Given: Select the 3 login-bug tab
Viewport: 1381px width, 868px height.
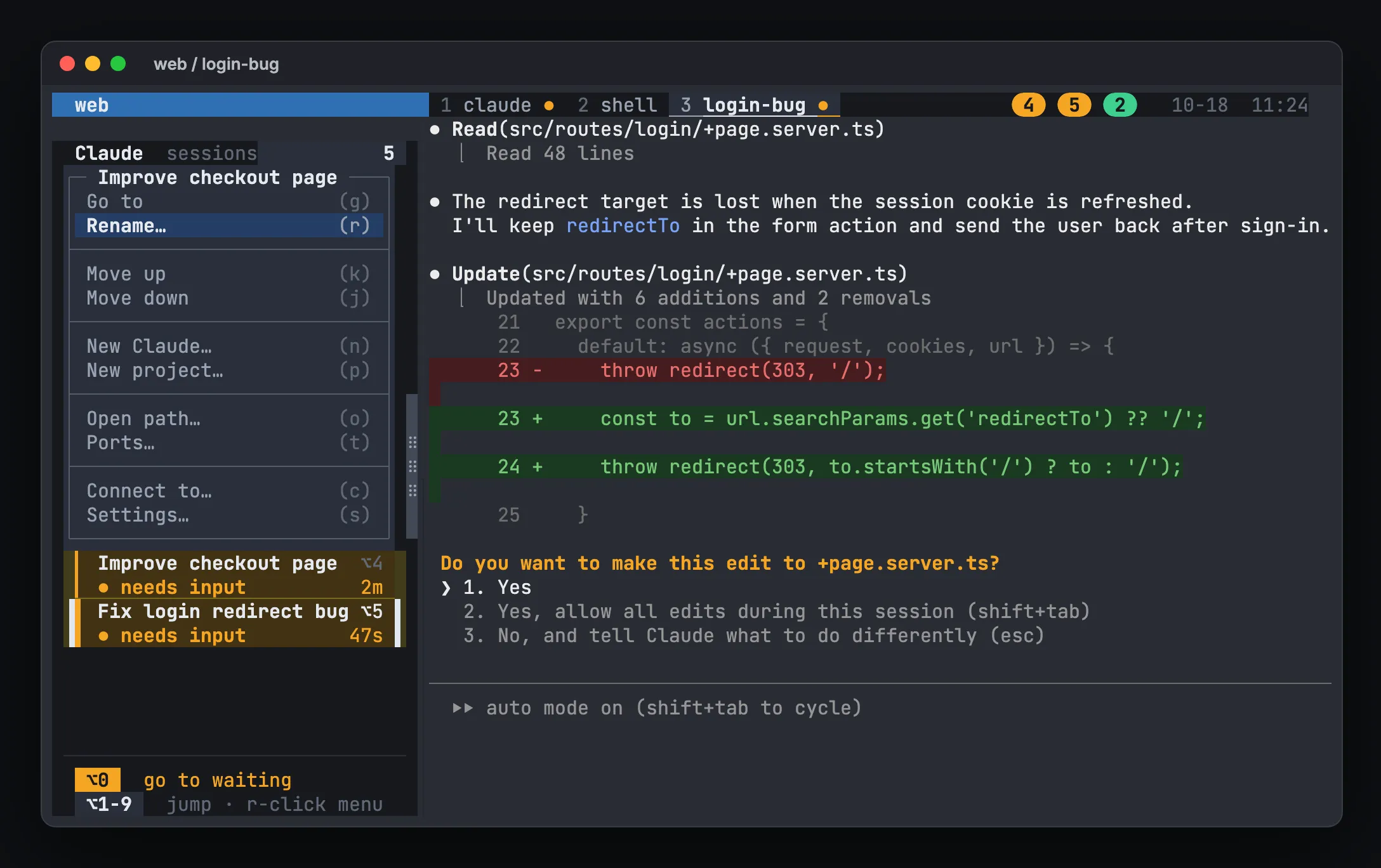Looking at the screenshot, I should 755,105.
